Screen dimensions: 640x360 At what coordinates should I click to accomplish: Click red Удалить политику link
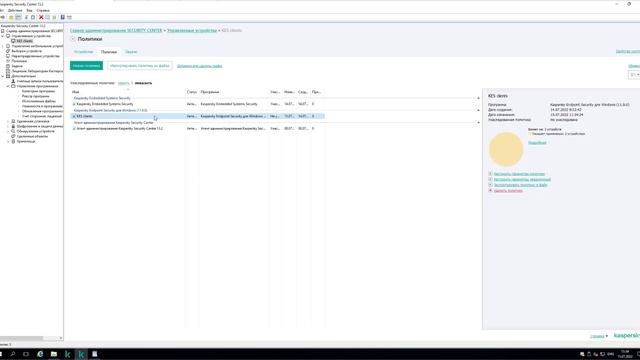point(508,191)
